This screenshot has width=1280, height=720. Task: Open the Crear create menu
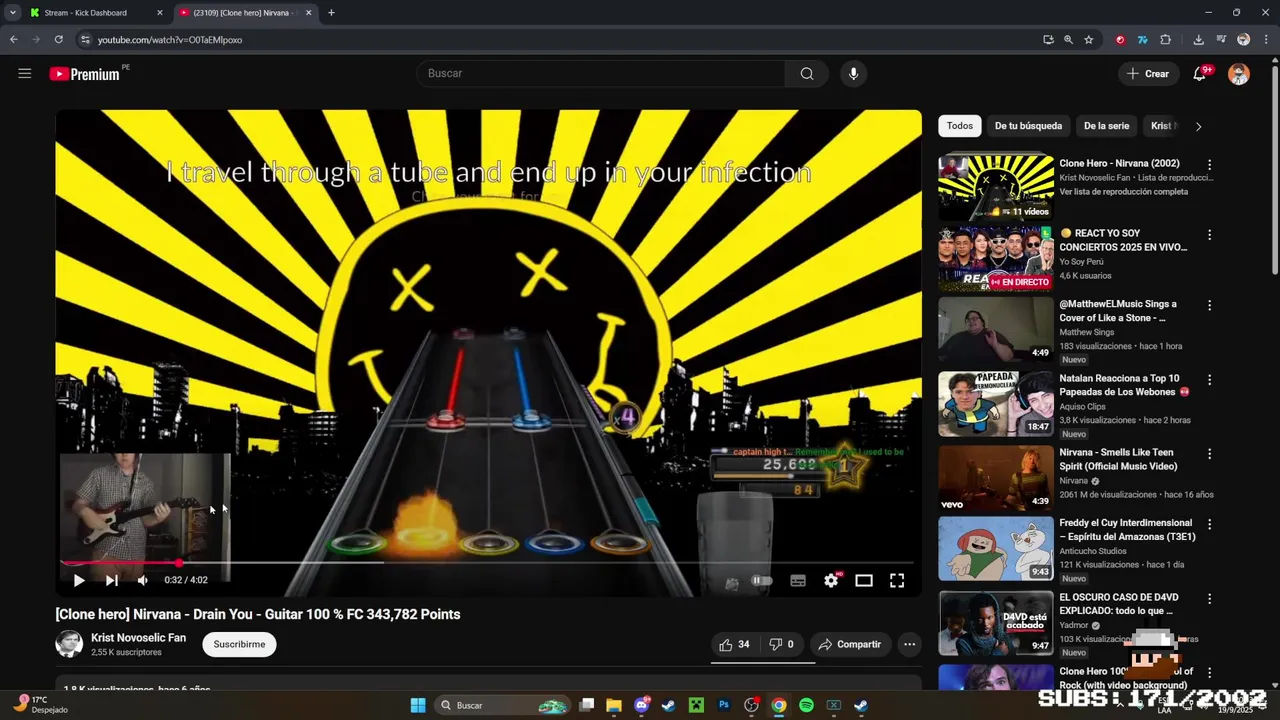tap(1147, 73)
